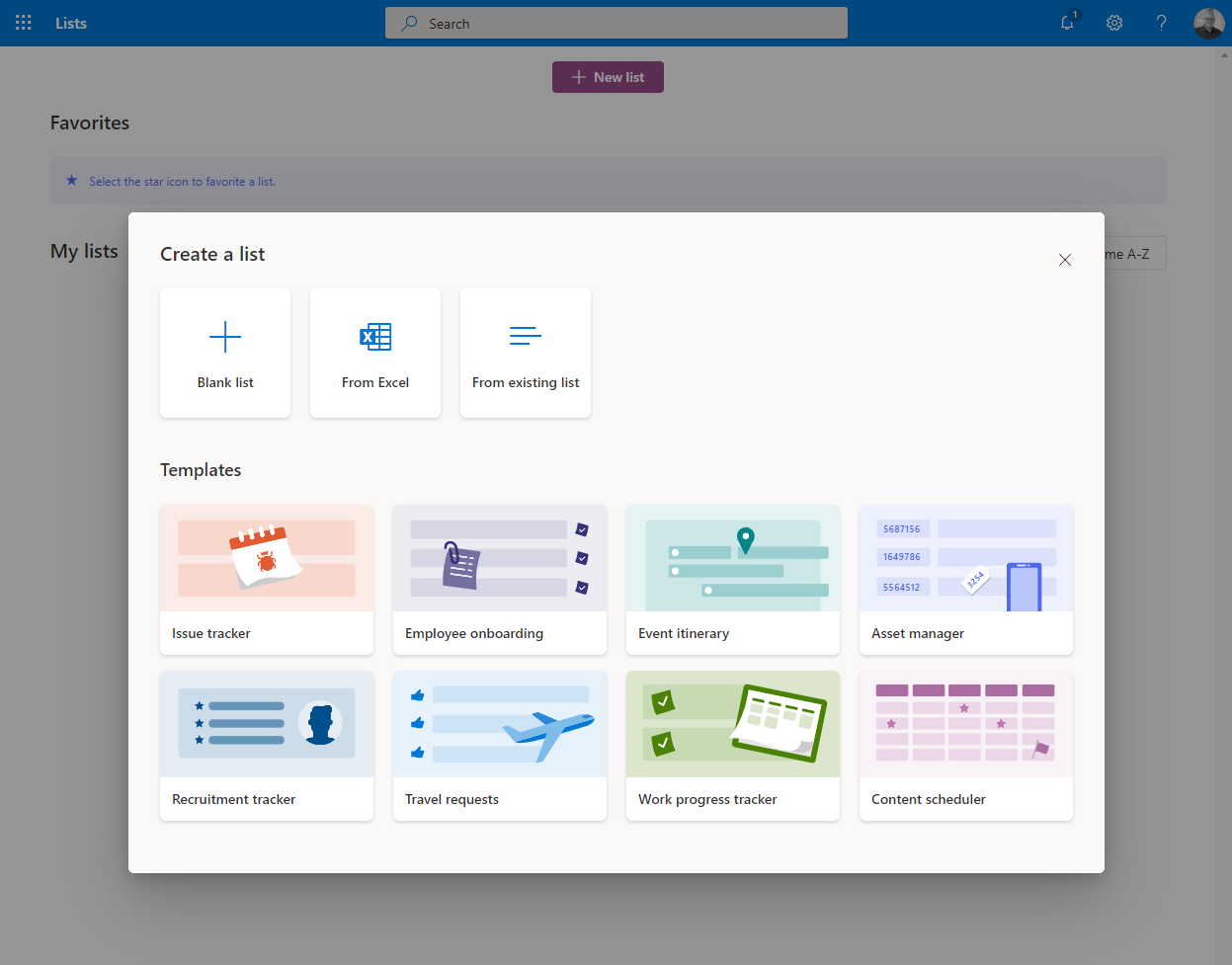Click the Excel icon on From Excel tile
The image size is (1232, 965).
coord(375,337)
